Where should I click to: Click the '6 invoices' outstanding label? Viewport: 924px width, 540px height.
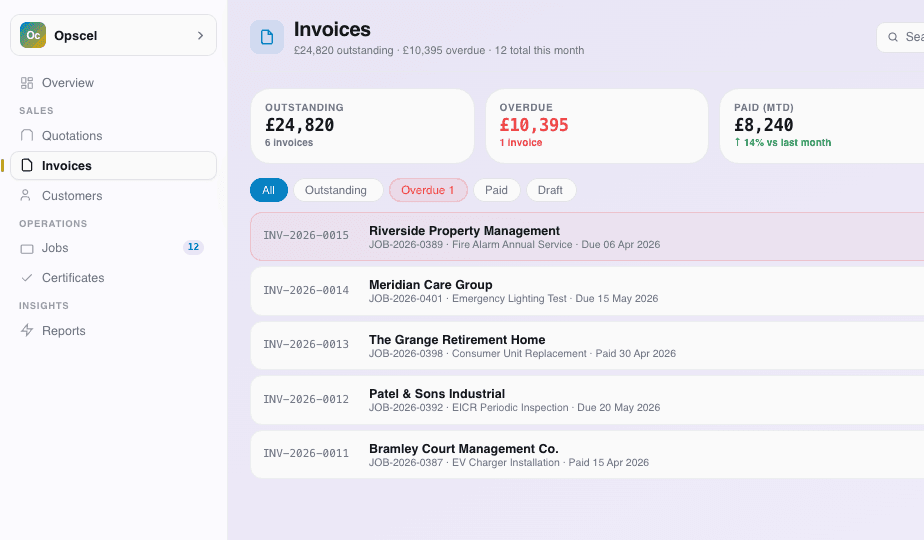(x=289, y=143)
